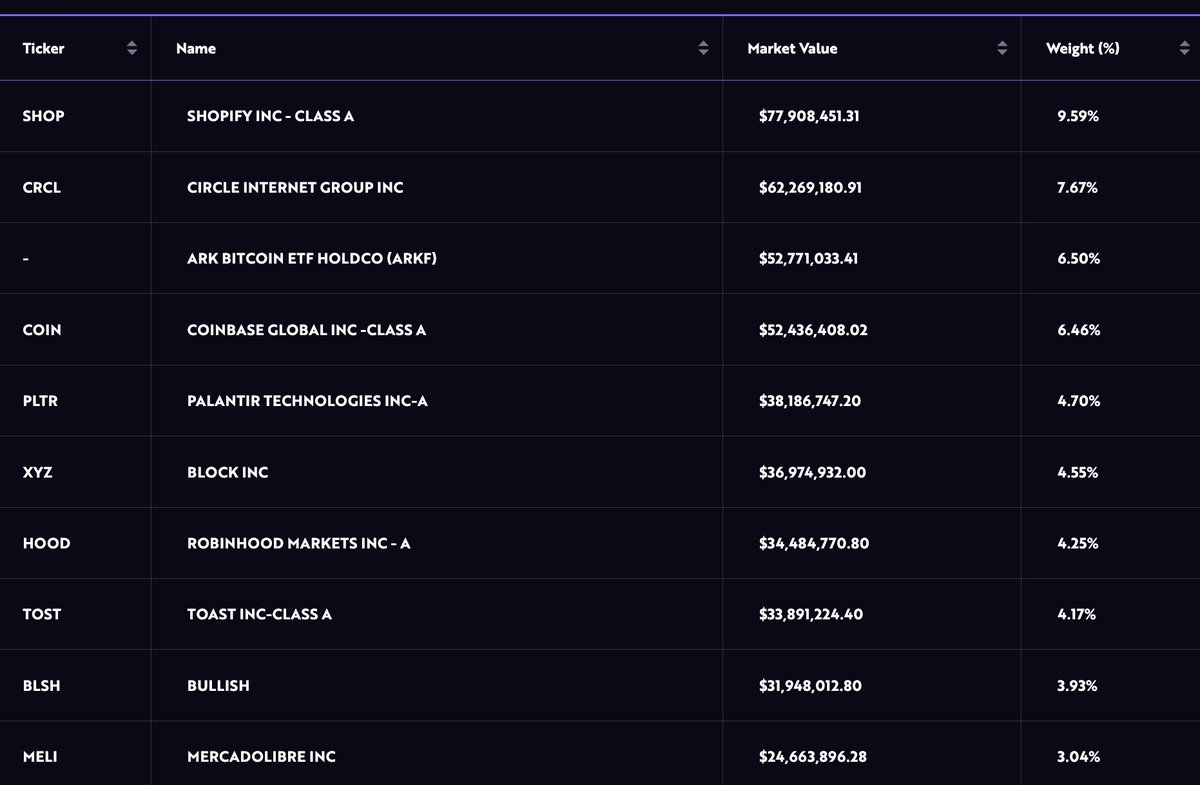The image size is (1200, 785).
Task: Click the Name header label
Action: point(196,48)
